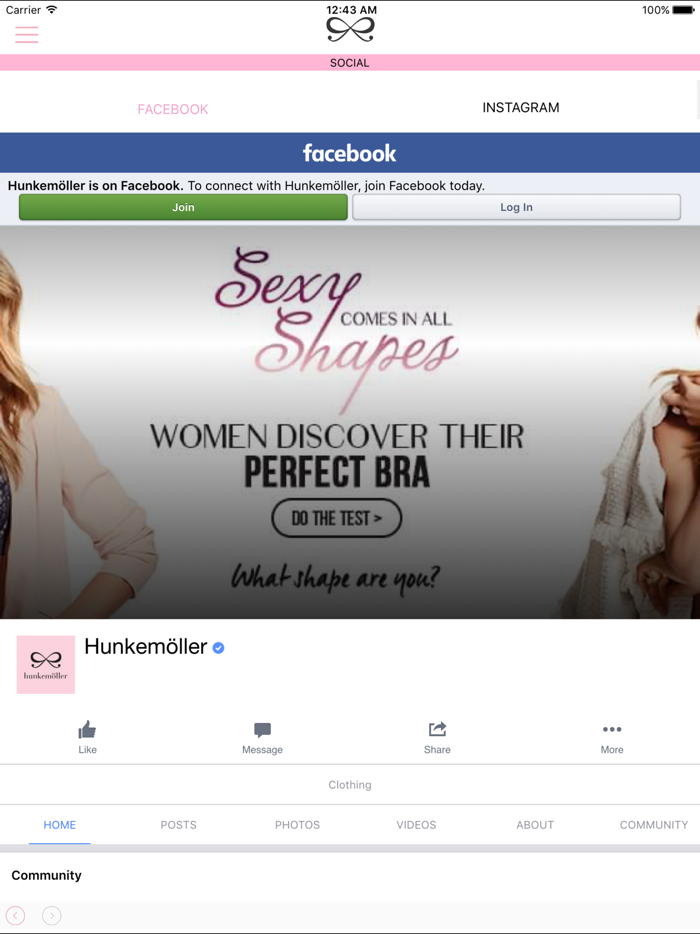Tap the Wi-Fi icon in the status bar
The image size is (700, 934).
point(52,9)
